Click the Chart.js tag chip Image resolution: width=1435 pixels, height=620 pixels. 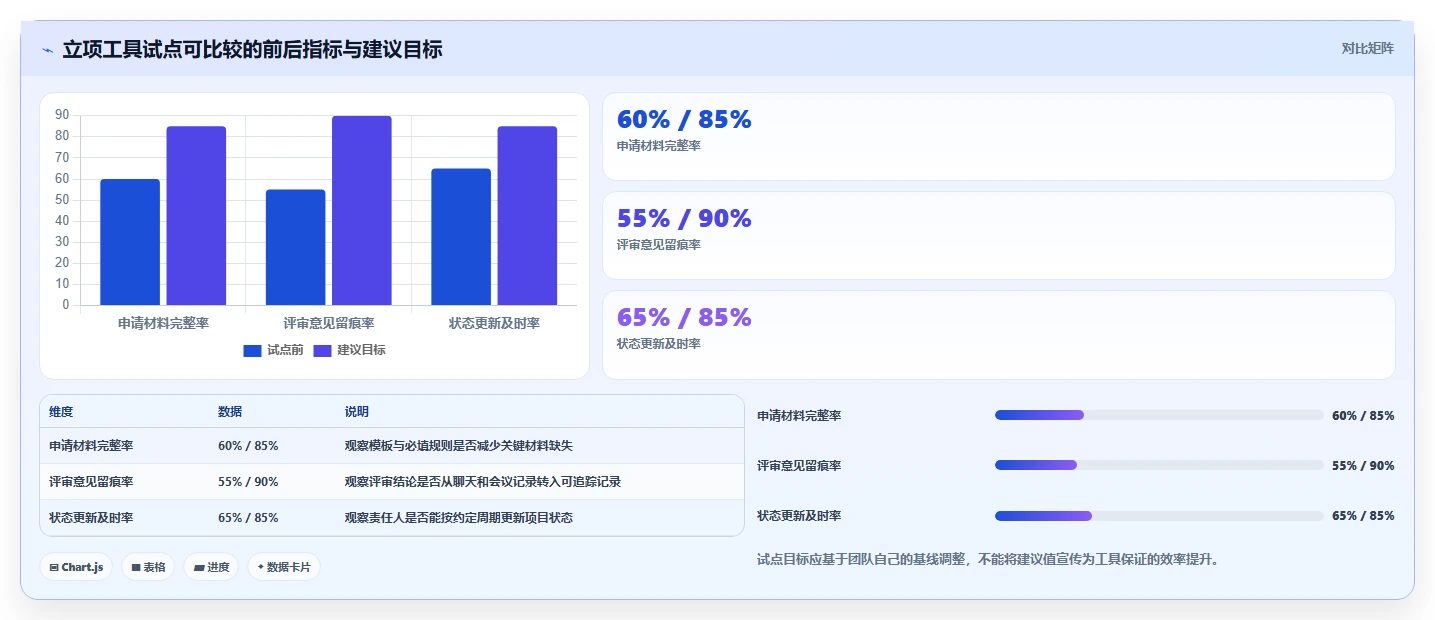tap(76, 567)
